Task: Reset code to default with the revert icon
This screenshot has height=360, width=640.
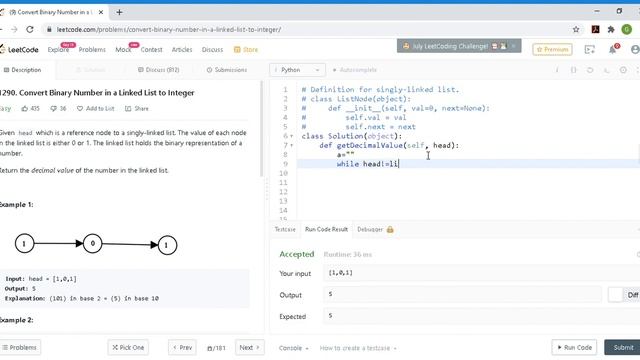Action: coord(590,70)
